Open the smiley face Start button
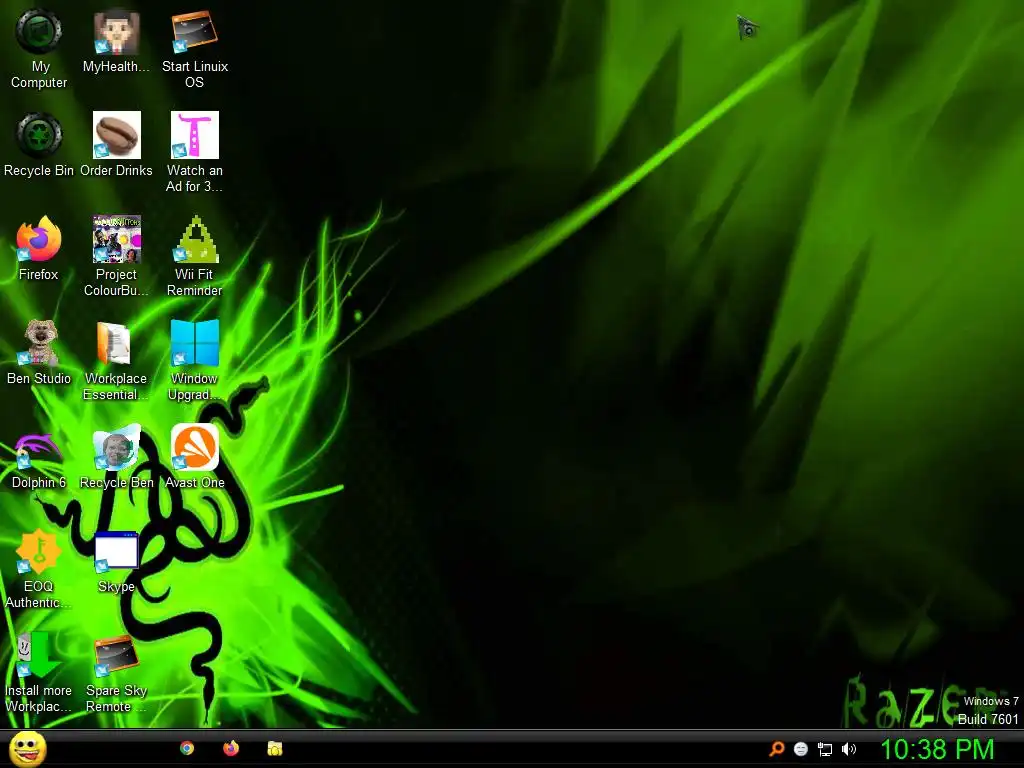Viewport: 1024px width, 768px height. pyautogui.click(x=28, y=749)
